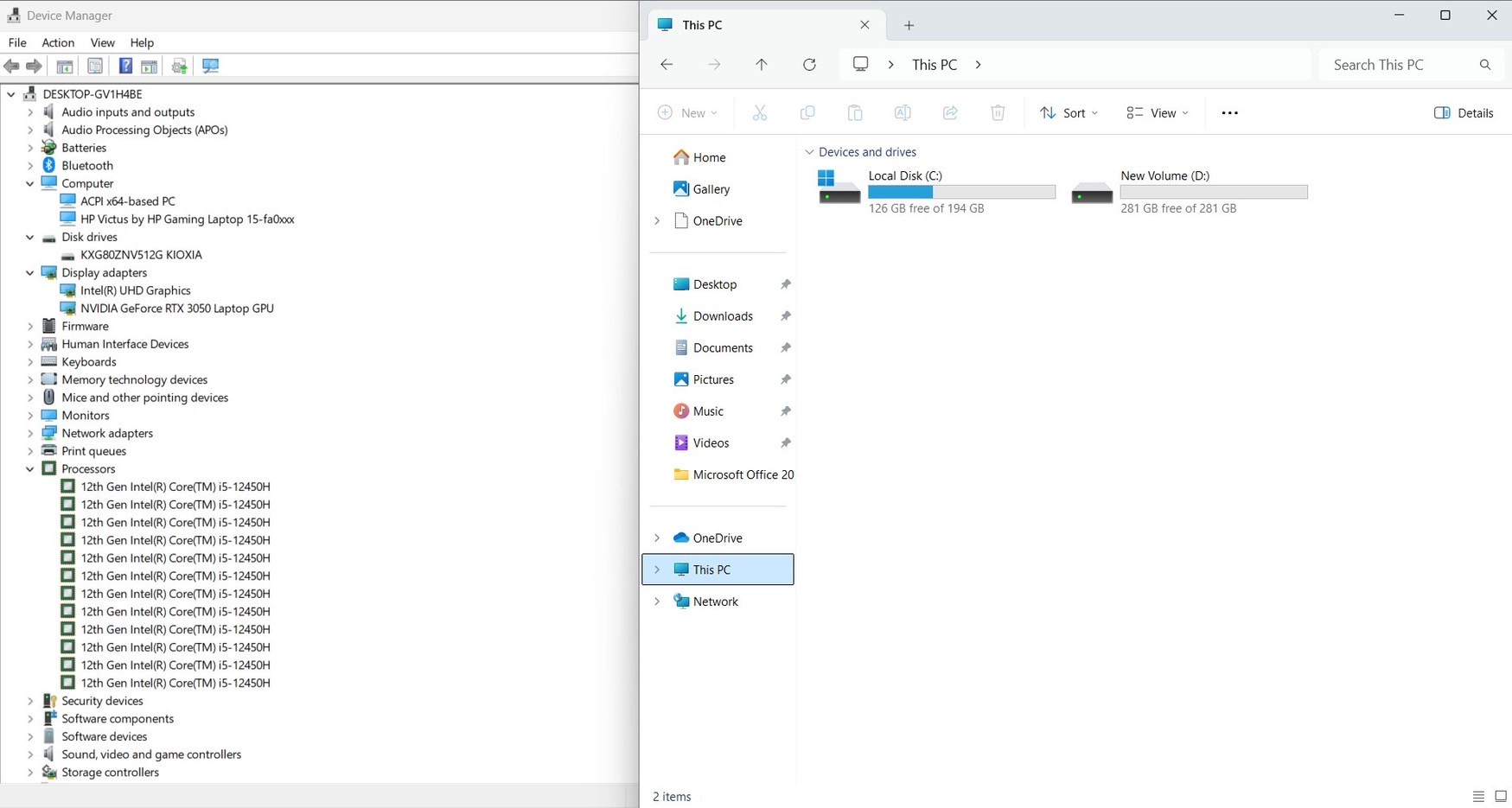Click the Search This PC field
The height and width of the screenshot is (808, 1512).
(1400, 65)
